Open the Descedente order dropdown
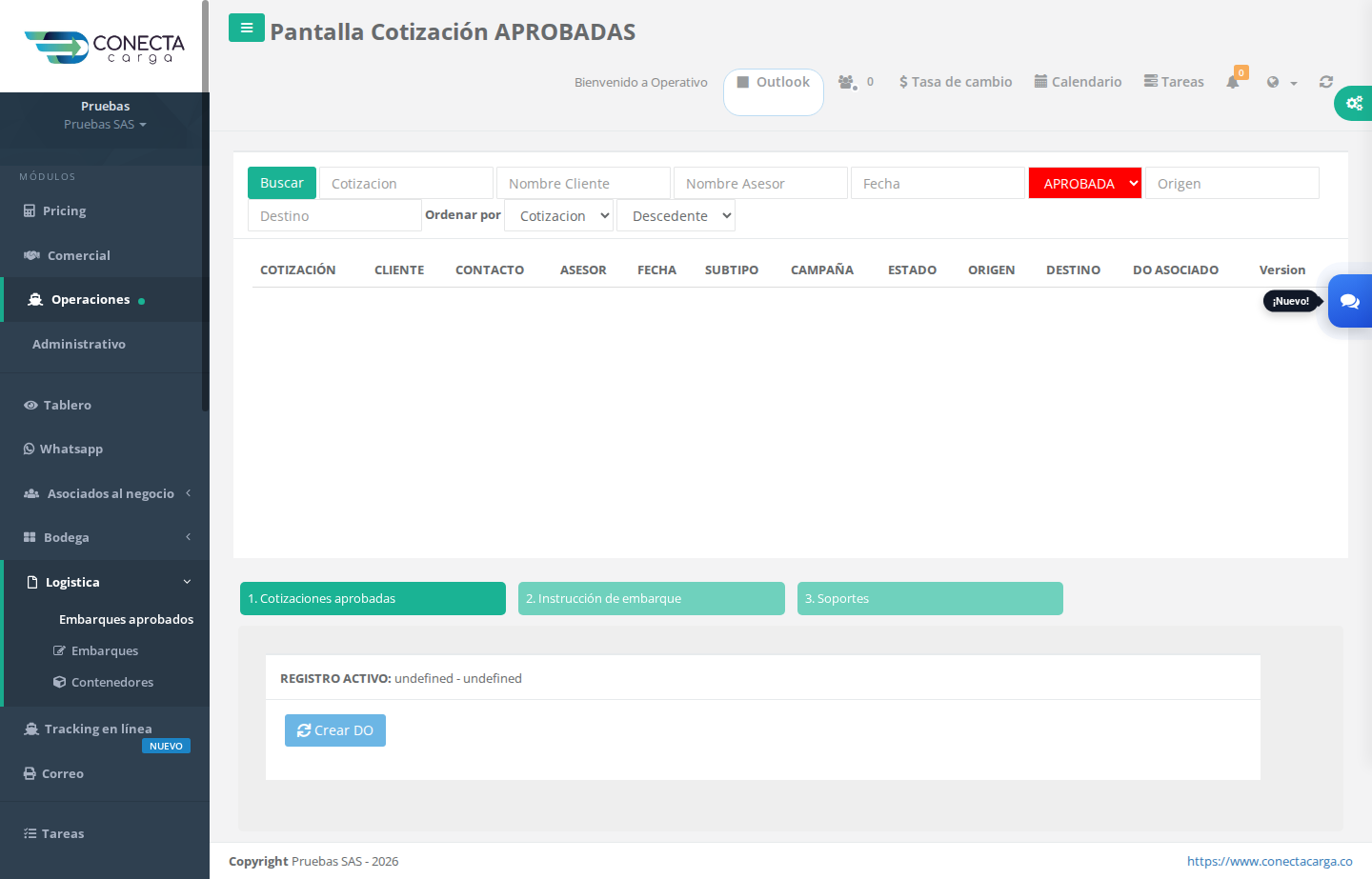1372x879 pixels. (x=676, y=215)
